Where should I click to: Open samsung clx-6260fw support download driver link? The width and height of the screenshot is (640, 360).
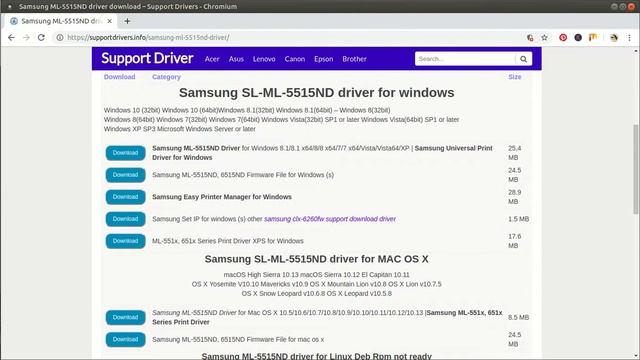[x=330, y=219]
